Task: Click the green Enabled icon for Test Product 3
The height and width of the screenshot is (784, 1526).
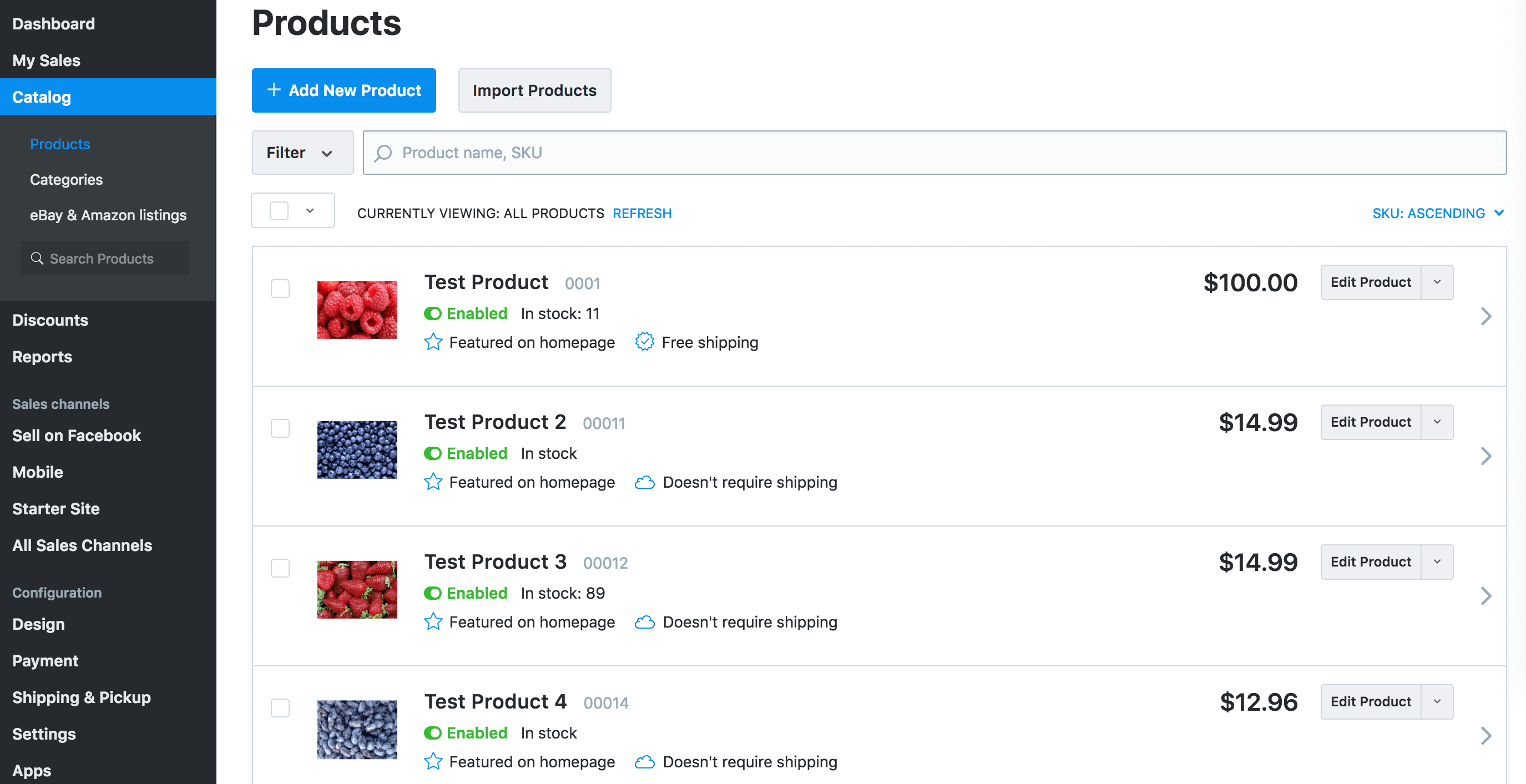Action: tap(433, 593)
